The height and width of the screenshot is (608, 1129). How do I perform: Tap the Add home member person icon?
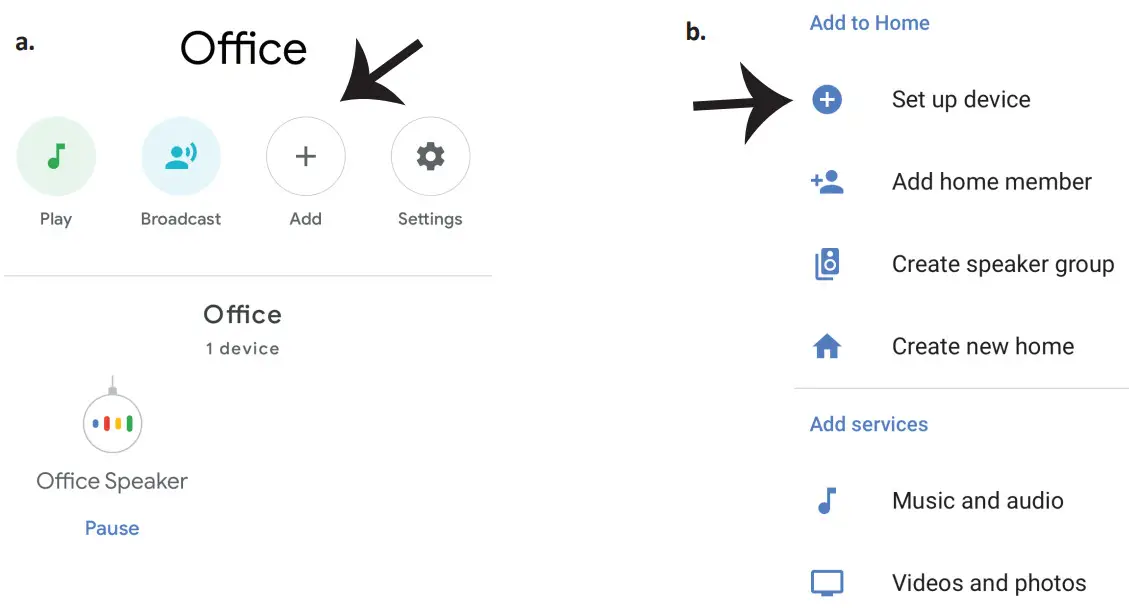tap(827, 182)
